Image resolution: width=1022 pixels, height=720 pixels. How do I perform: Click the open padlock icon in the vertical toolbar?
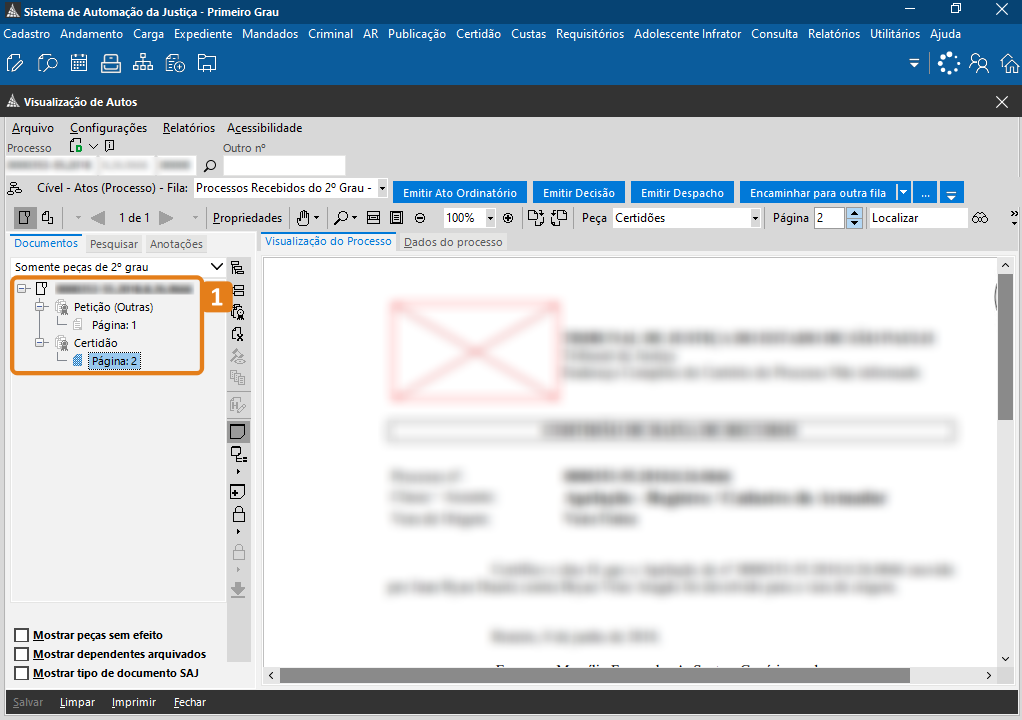pos(239,514)
